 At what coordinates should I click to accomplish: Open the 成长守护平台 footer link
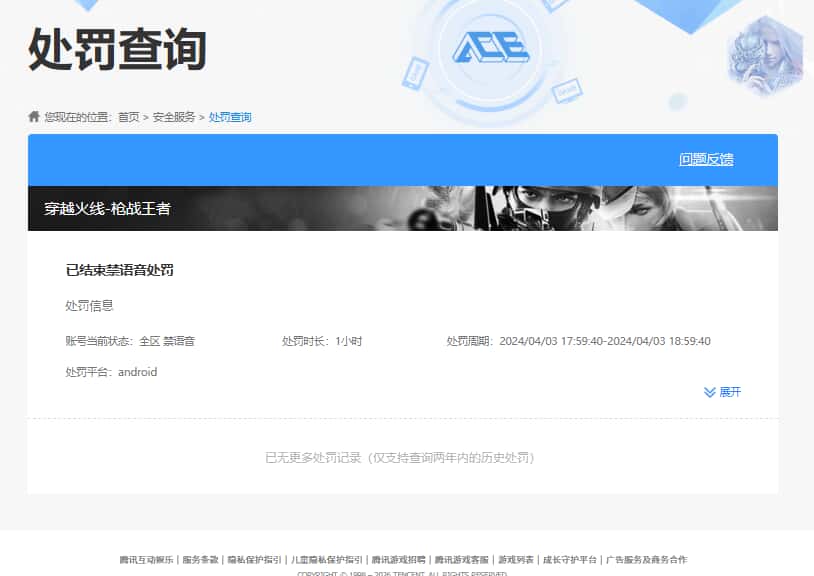570,559
